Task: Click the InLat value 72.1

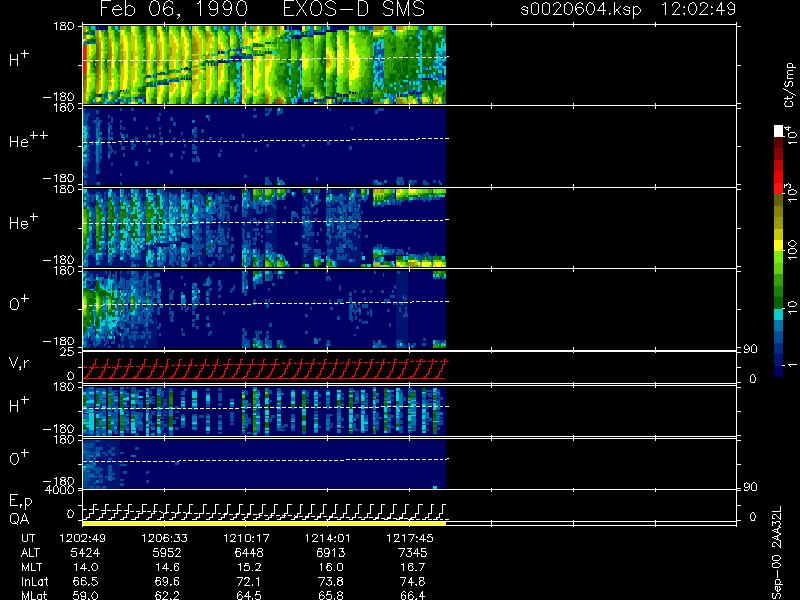Action: [x=249, y=581]
